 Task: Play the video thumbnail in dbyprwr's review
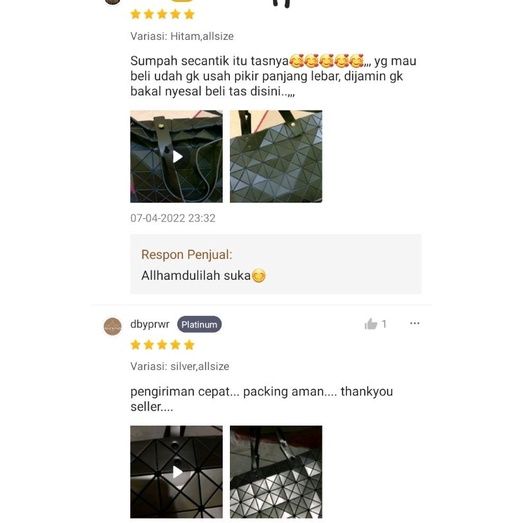click(176, 472)
